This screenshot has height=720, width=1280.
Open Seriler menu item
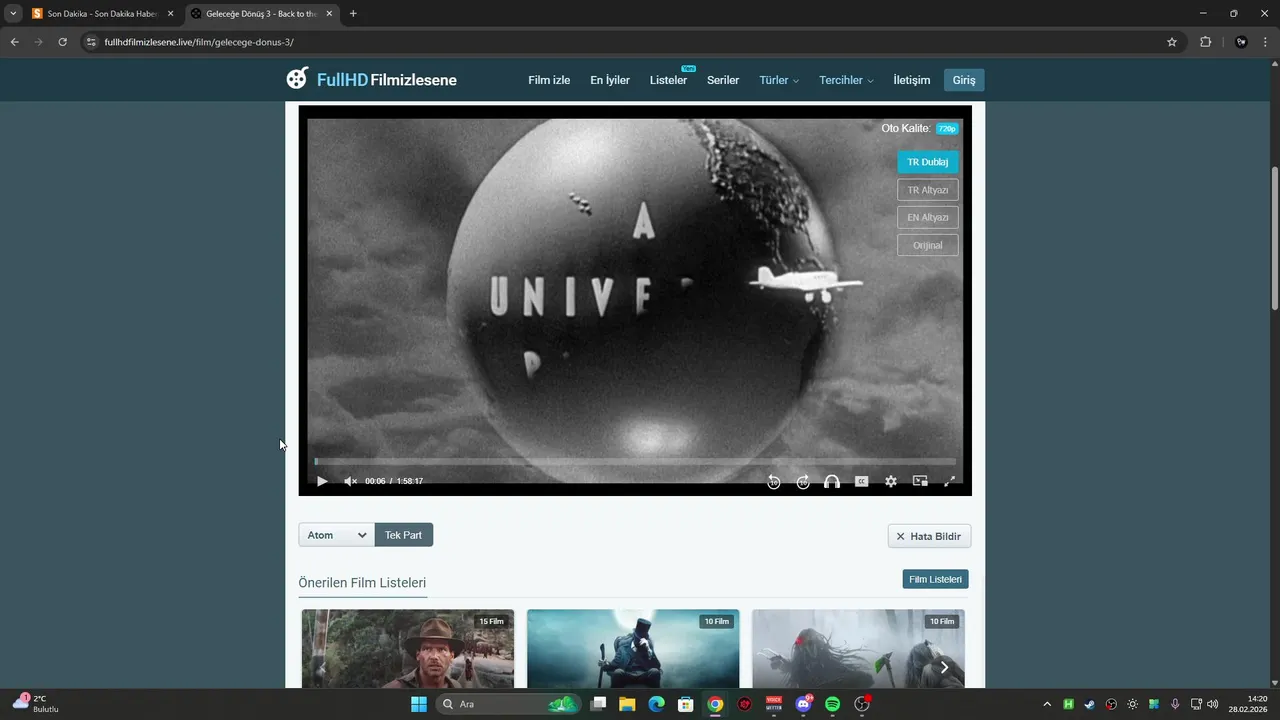pos(723,80)
